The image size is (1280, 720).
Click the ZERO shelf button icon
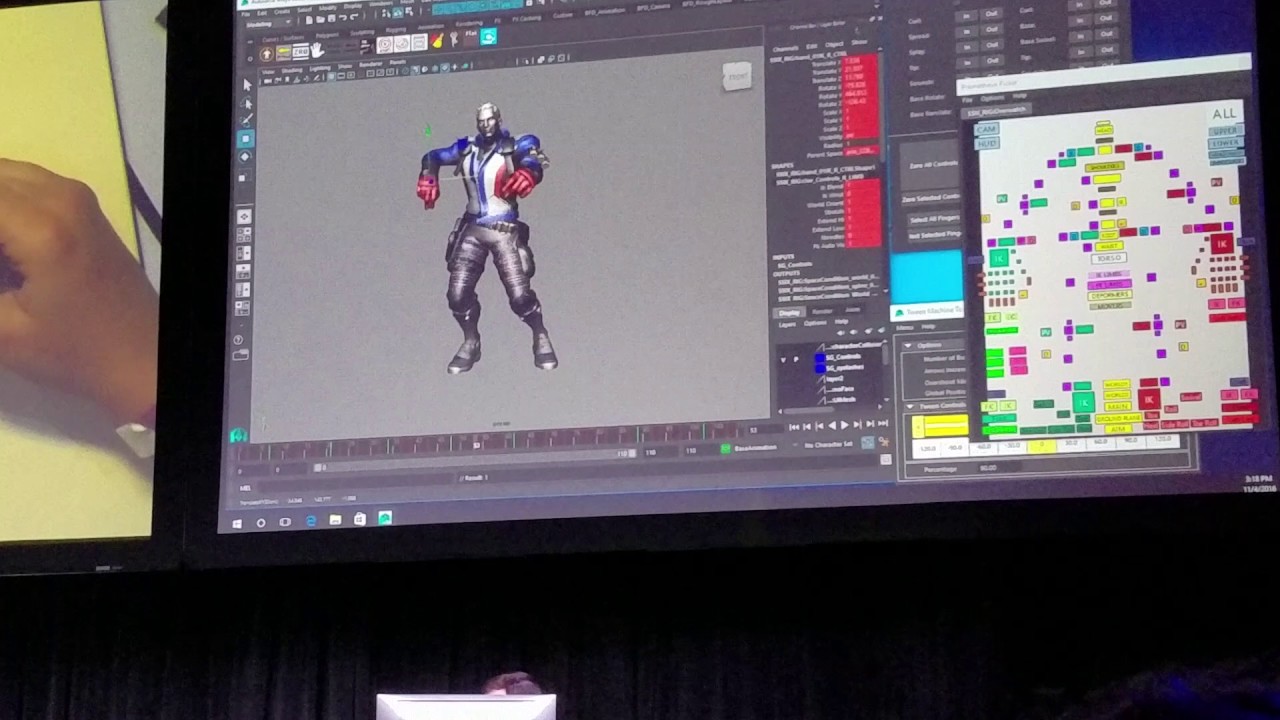click(300, 51)
